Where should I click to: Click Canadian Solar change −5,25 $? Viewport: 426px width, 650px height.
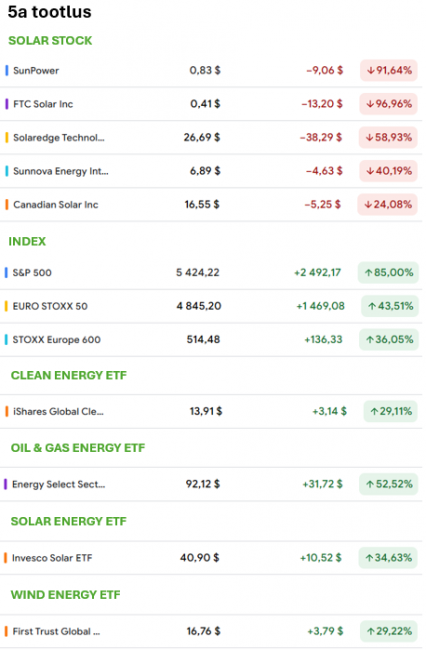point(322,205)
